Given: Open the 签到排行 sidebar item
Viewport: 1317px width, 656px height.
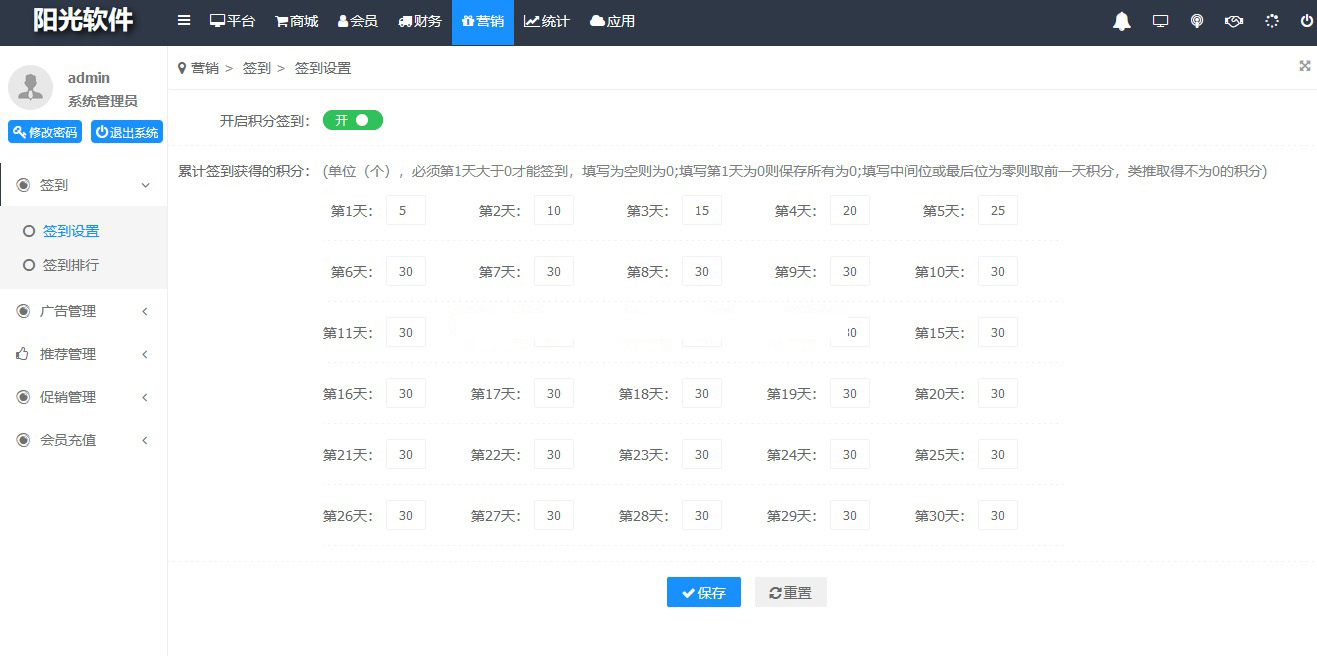Looking at the screenshot, I should point(70,265).
